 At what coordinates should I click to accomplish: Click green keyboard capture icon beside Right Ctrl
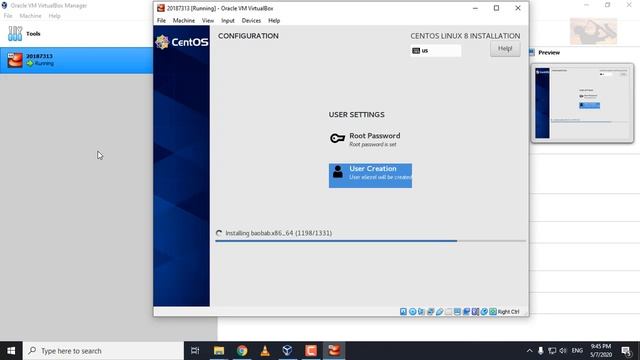pyautogui.click(x=493, y=311)
